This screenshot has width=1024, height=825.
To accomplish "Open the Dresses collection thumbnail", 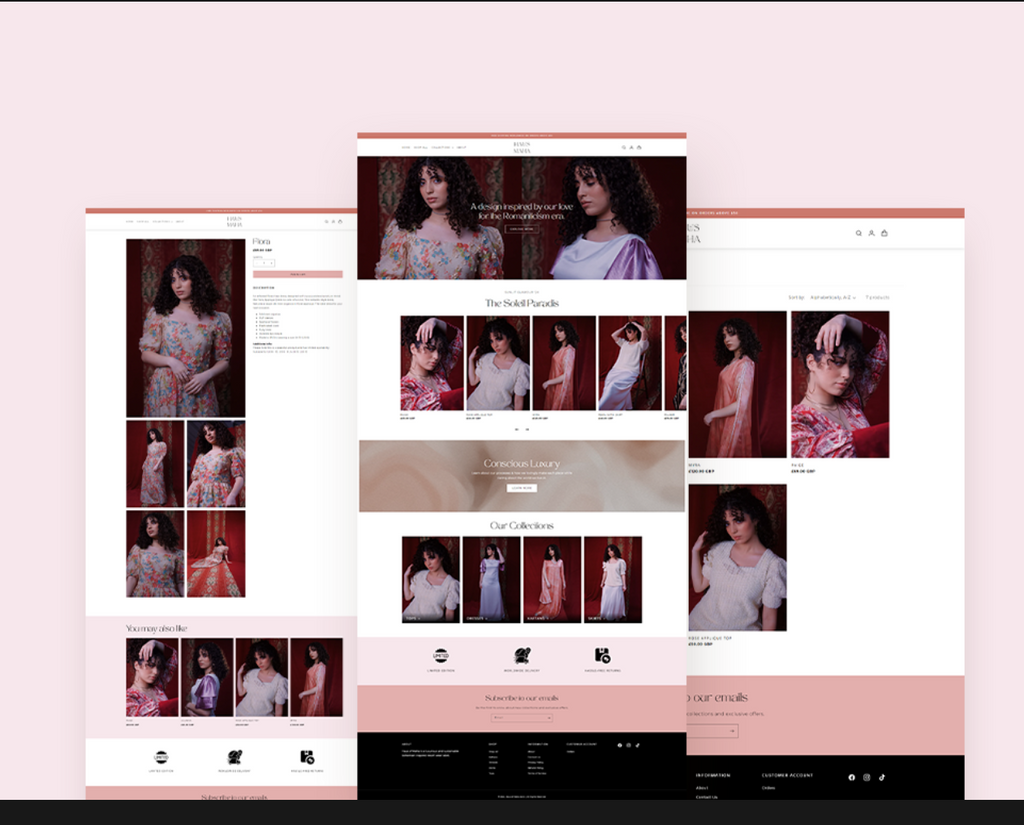I will (492, 579).
